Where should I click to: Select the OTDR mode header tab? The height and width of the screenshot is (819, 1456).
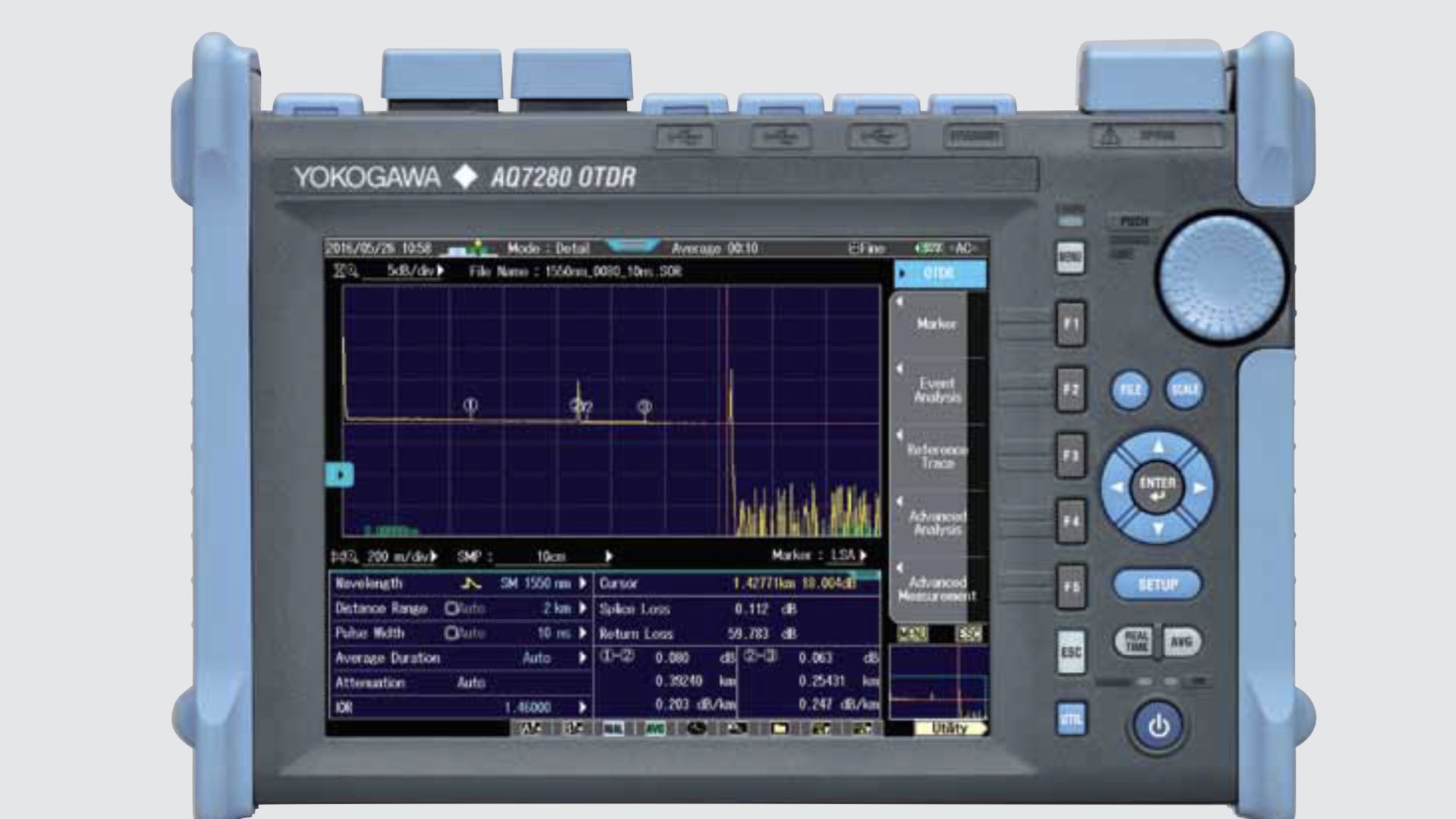click(x=940, y=274)
